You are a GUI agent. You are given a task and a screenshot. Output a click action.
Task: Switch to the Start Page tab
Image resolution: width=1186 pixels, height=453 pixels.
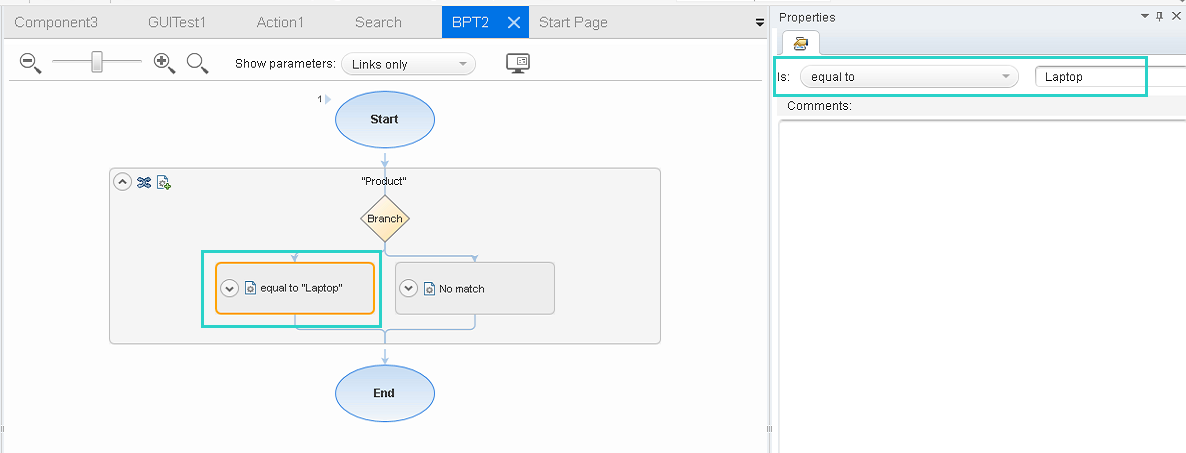coord(573,22)
